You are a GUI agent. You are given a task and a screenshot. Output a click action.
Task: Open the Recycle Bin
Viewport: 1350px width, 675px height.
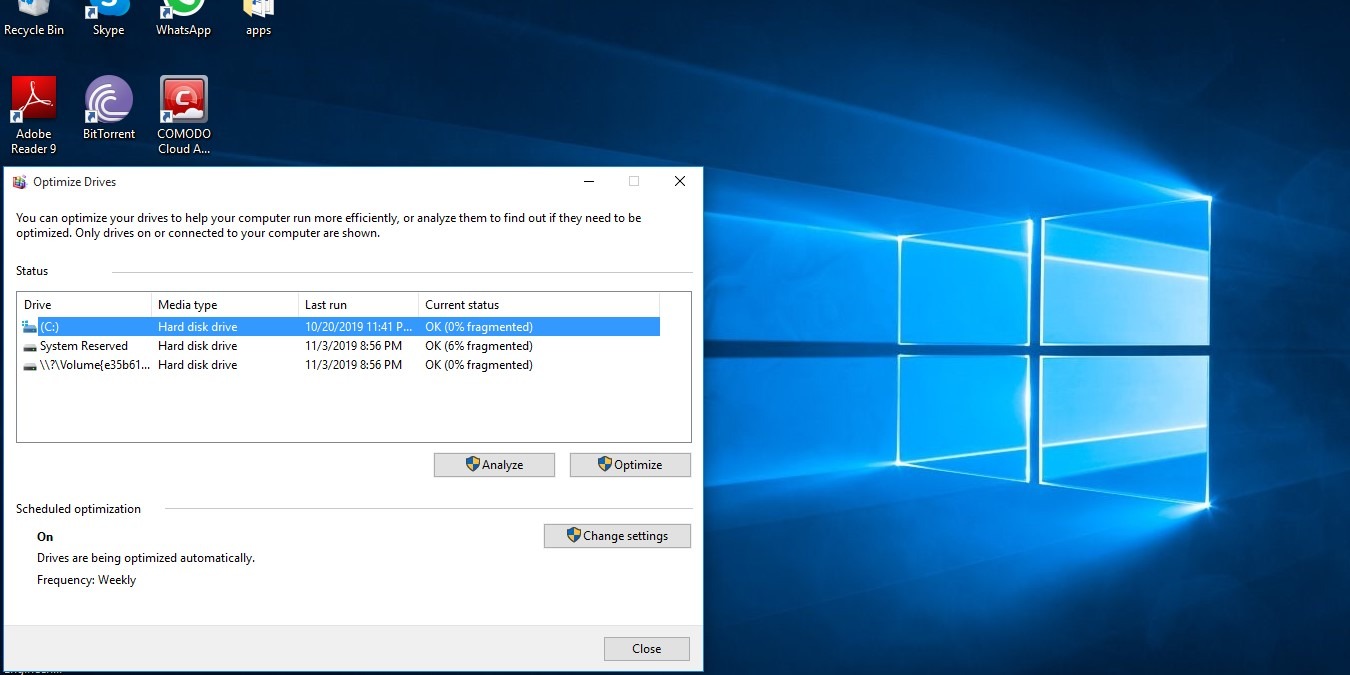(x=33, y=12)
